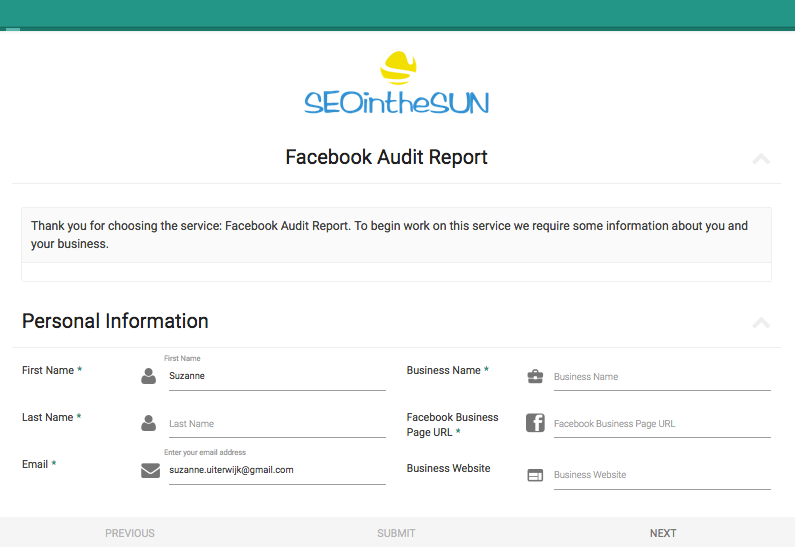Click the Business Name label

(x=447, y=371)
